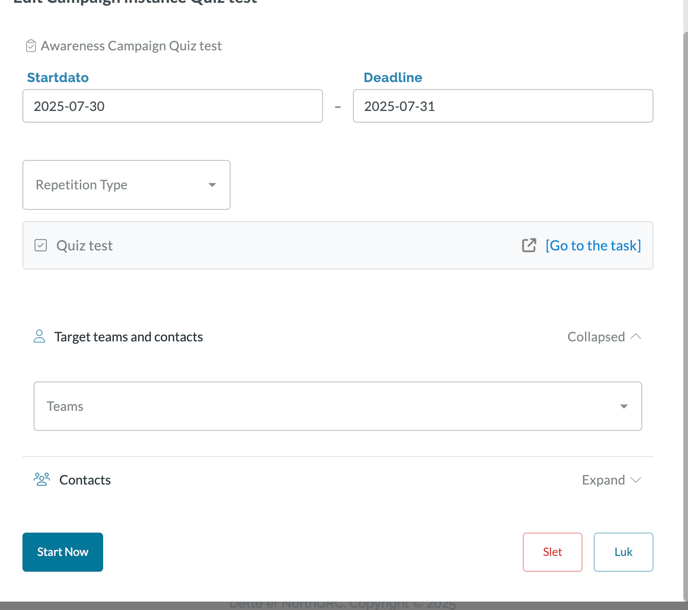The image size is (688, 610).
Task: Click the vertical scrollbar on the right edge
Action: click(x=685, y=300)
